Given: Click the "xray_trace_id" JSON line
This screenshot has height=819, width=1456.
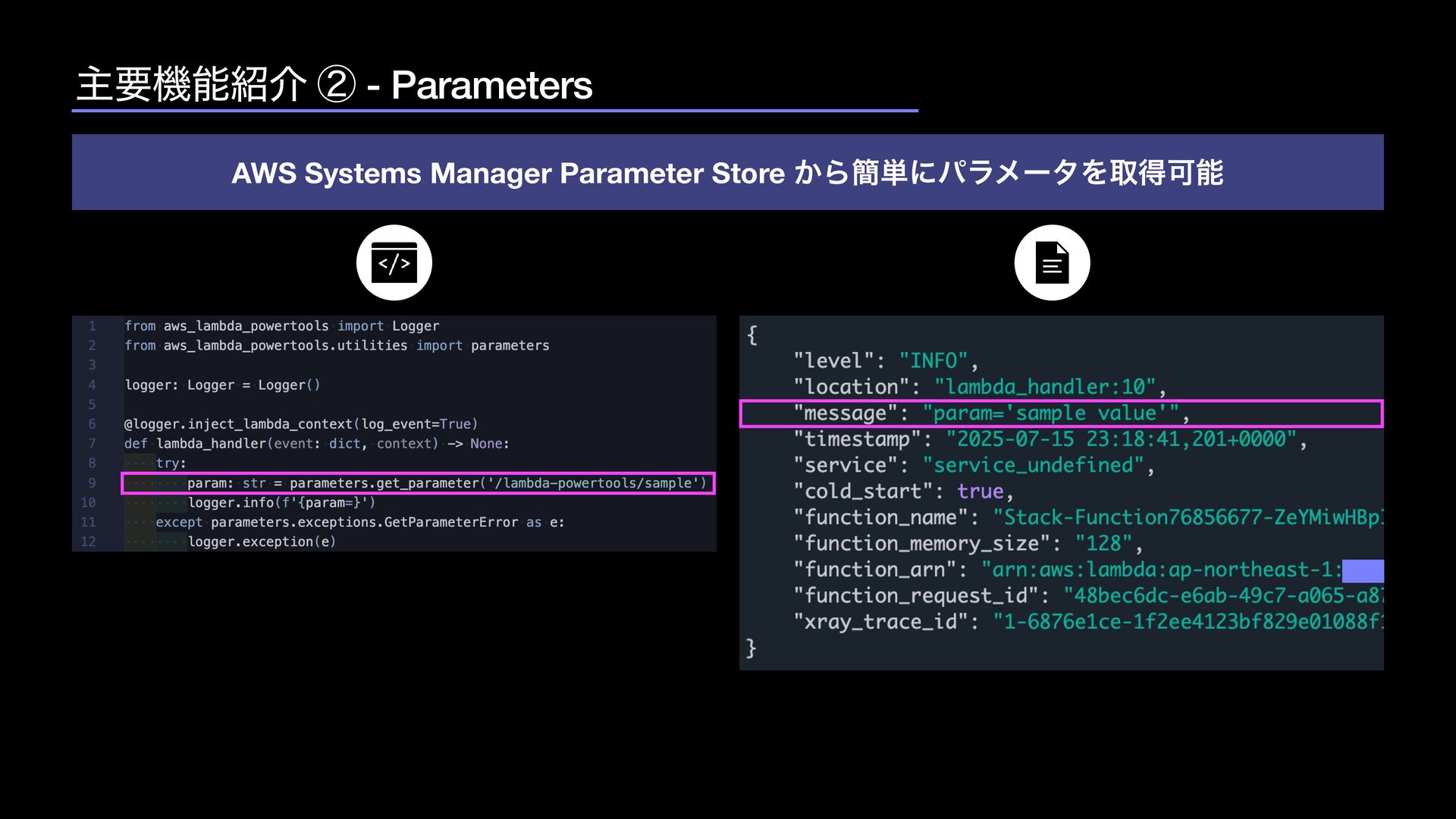Looking at the screenshot, I should (x=1088, y=622).
